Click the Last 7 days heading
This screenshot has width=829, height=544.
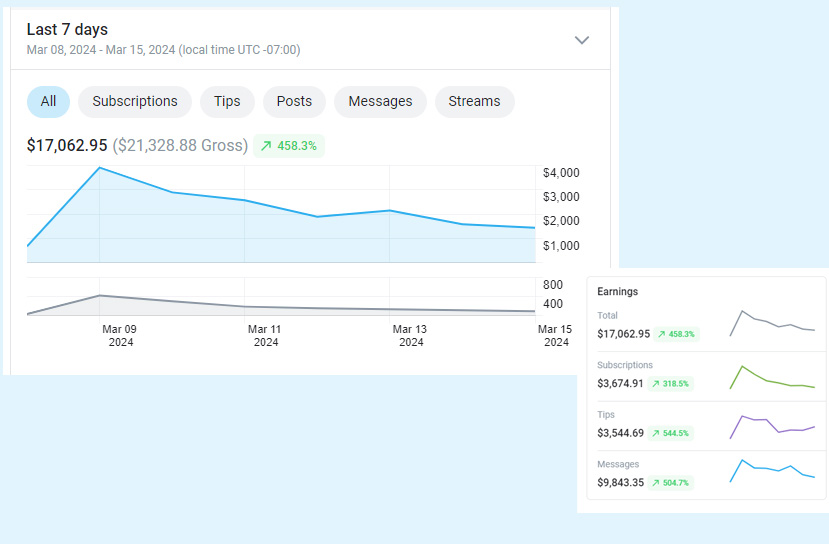67,30
